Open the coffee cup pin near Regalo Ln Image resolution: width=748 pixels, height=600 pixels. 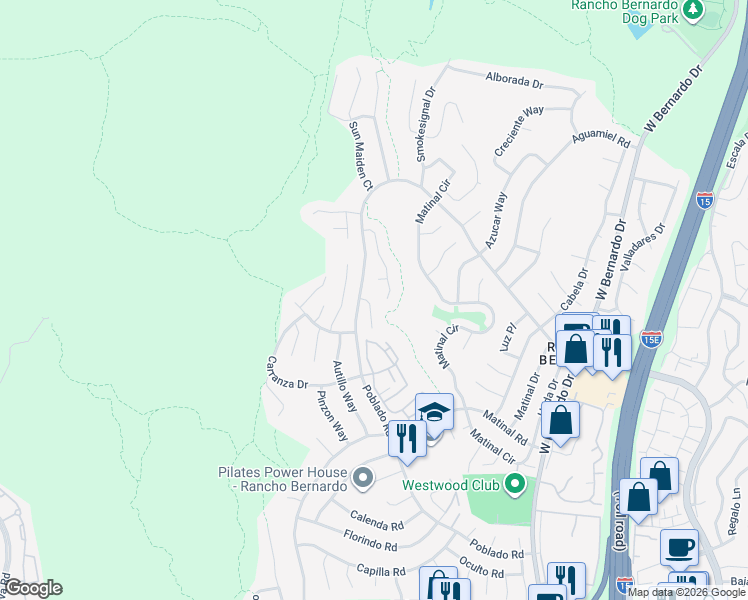click(x=679, y=548)
